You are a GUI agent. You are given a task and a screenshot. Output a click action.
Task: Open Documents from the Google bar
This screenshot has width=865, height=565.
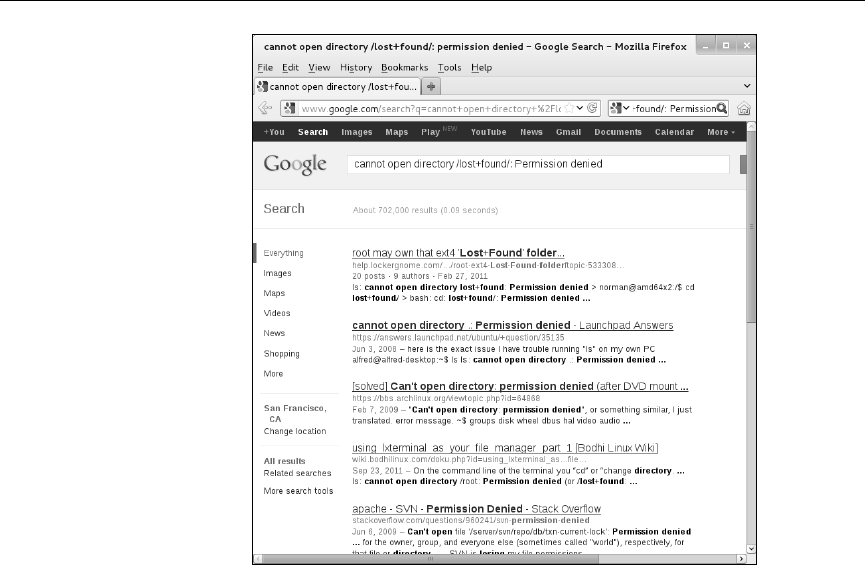(x=618, y=132)
